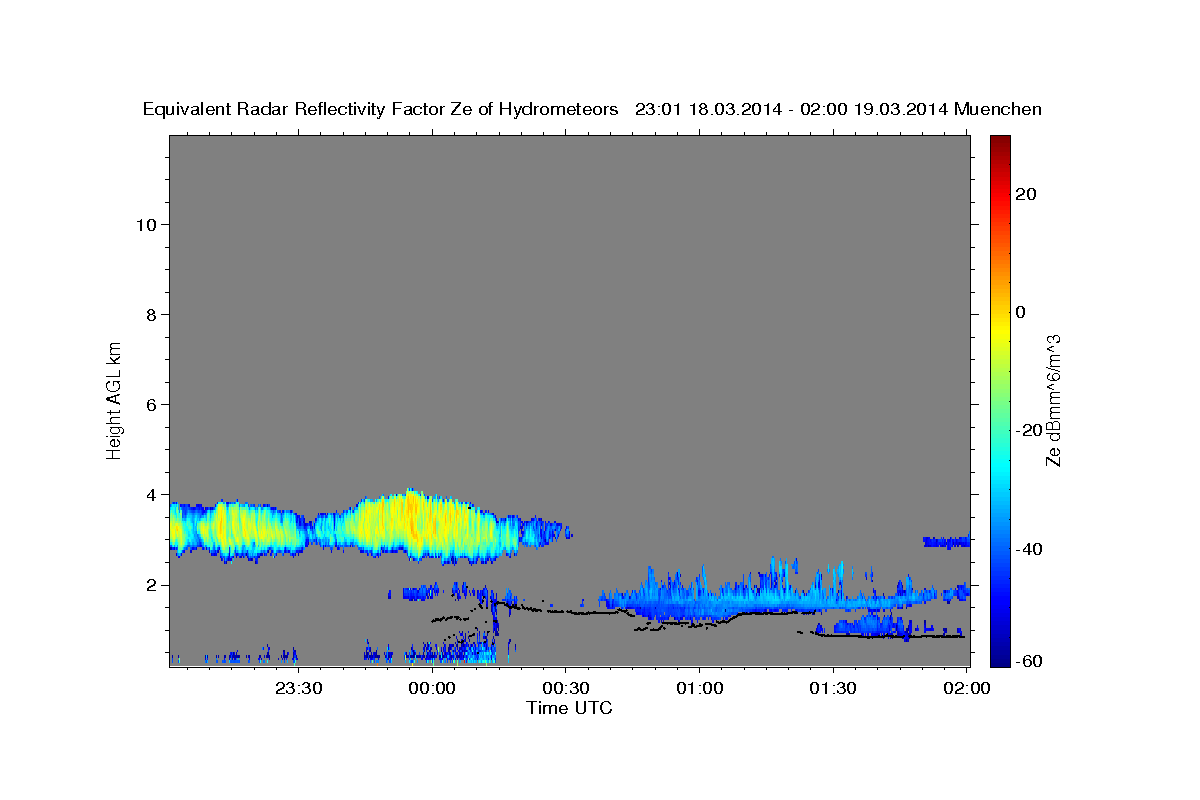Click the height tick label 4
Viewport: 1200px width, 800px height.
[x=150, y=495]
